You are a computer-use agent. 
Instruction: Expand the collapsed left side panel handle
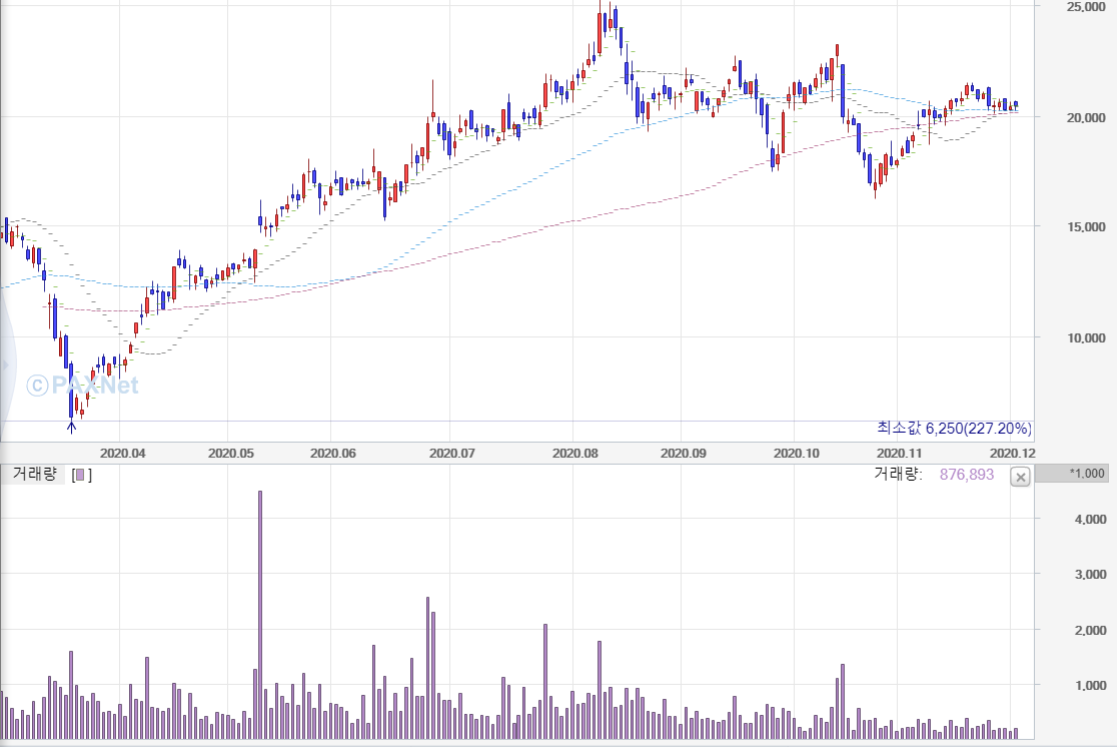click(6, 365)
